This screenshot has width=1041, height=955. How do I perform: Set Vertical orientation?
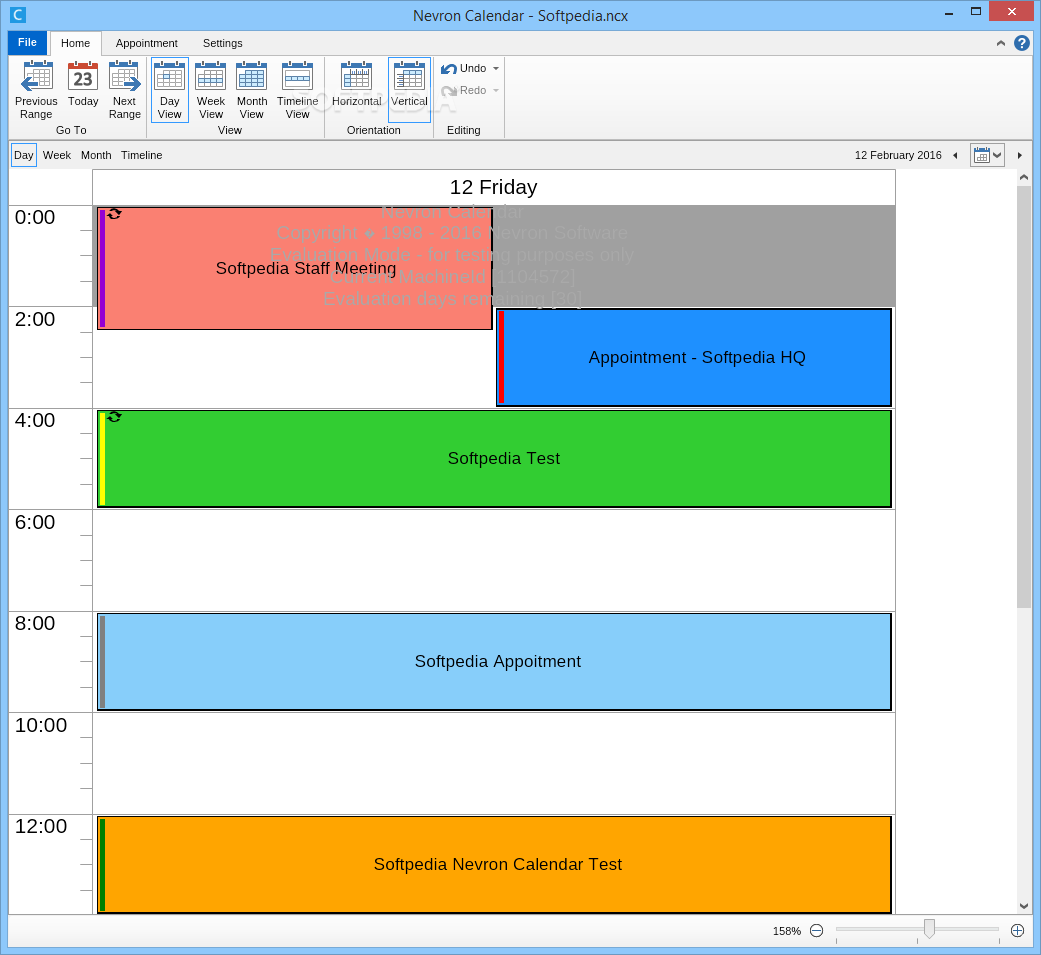410,90
